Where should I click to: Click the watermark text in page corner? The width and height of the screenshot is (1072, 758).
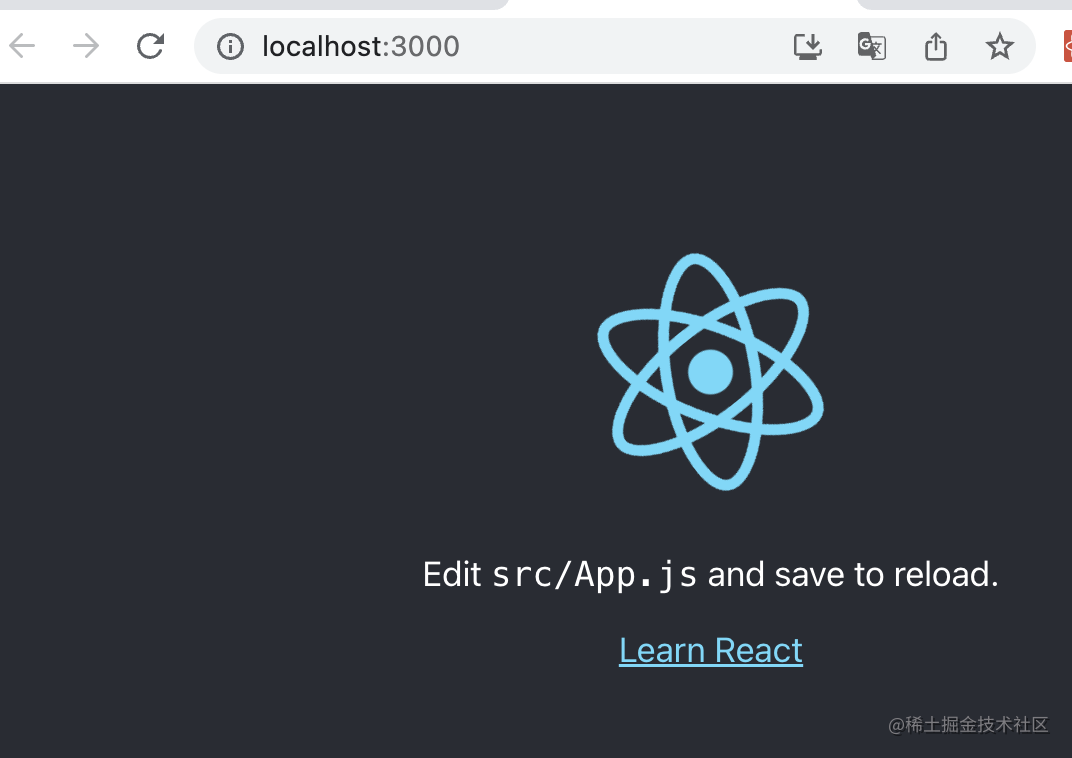pos(968,725)
